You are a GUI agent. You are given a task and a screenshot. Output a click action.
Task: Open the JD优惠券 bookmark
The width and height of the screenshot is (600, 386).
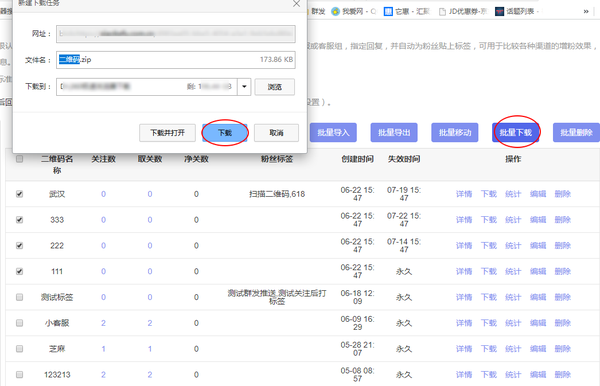[x=463, y=11]
